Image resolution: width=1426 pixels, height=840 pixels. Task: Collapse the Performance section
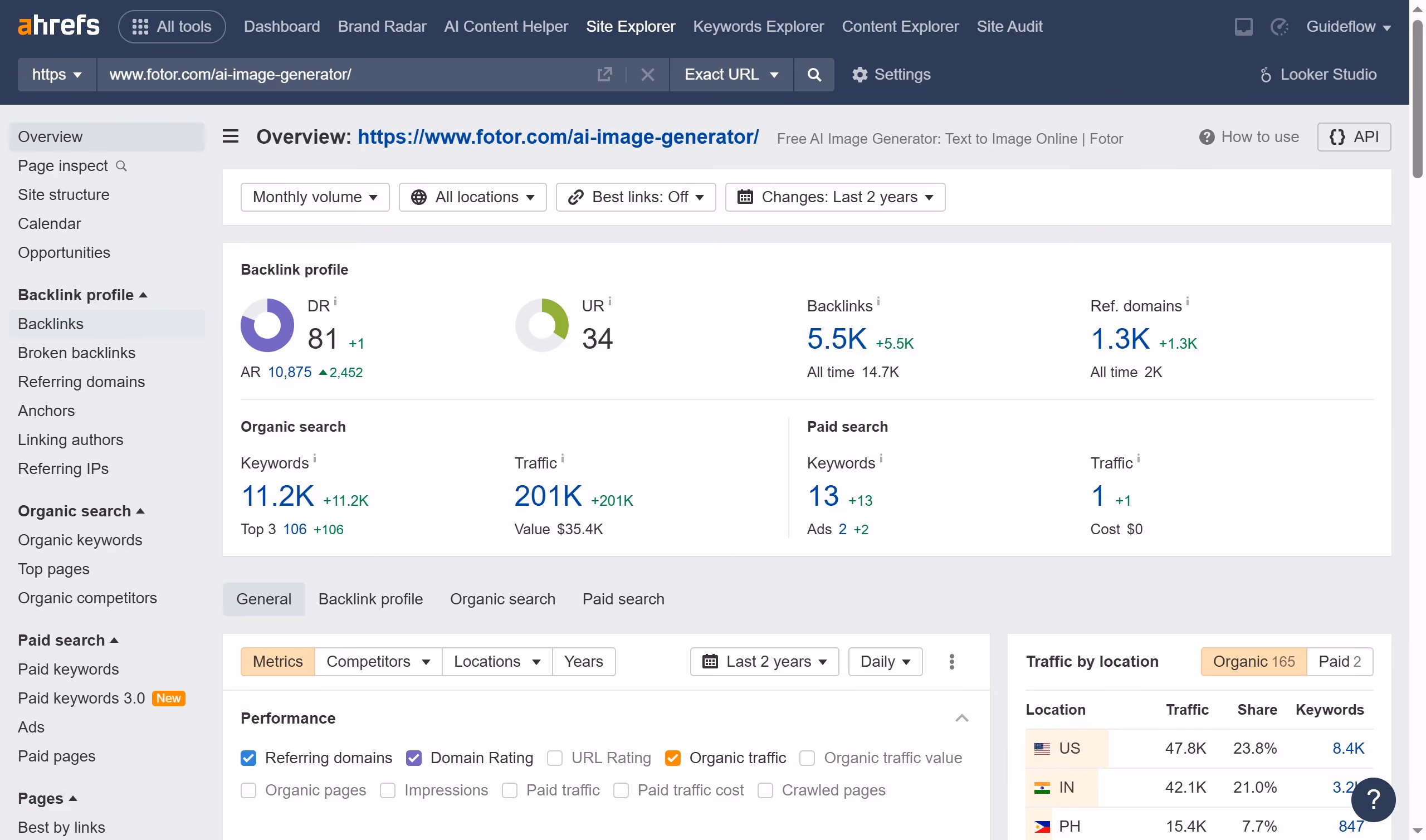click(961, 719)
